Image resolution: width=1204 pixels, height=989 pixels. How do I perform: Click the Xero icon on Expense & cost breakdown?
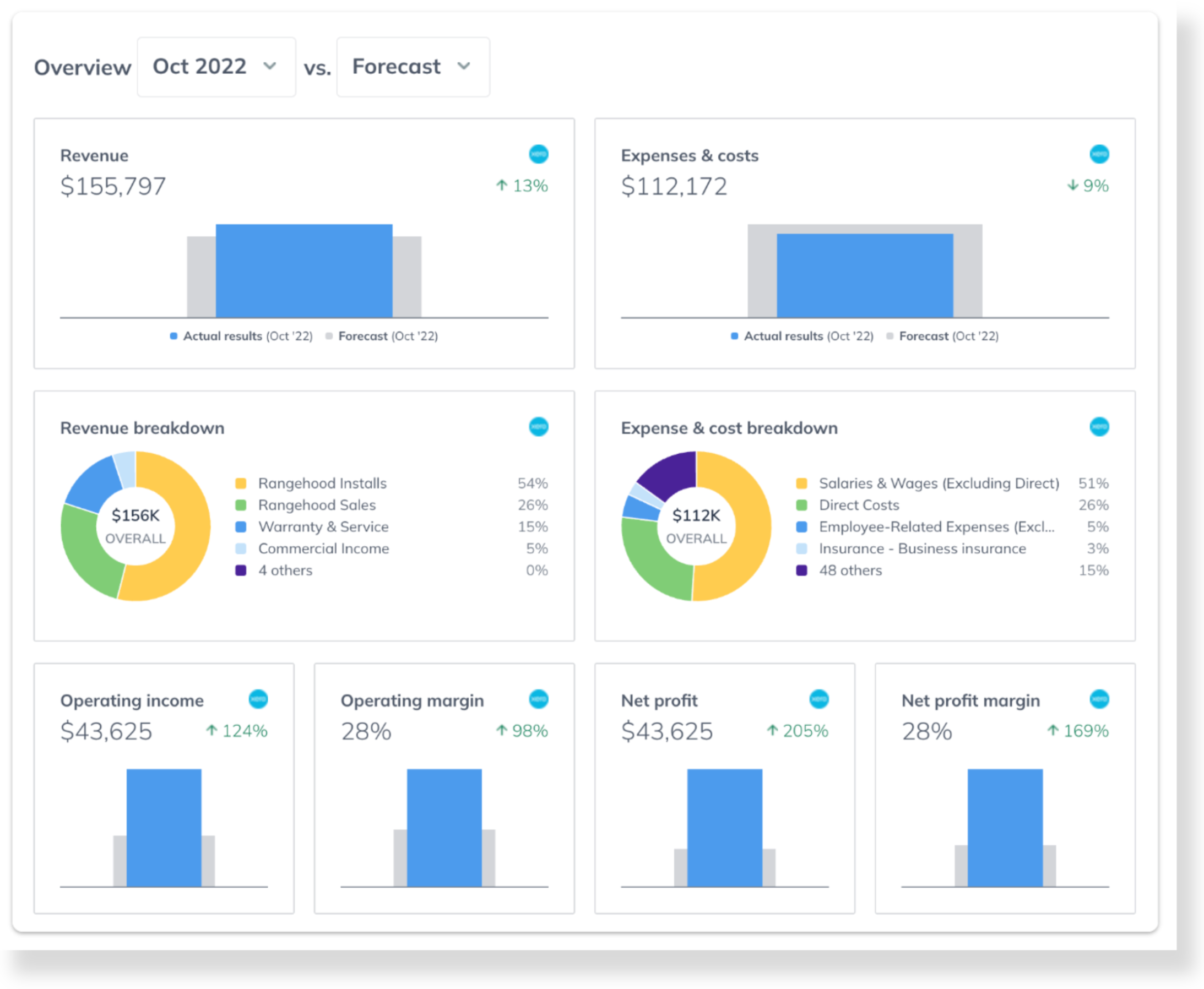1099,427
